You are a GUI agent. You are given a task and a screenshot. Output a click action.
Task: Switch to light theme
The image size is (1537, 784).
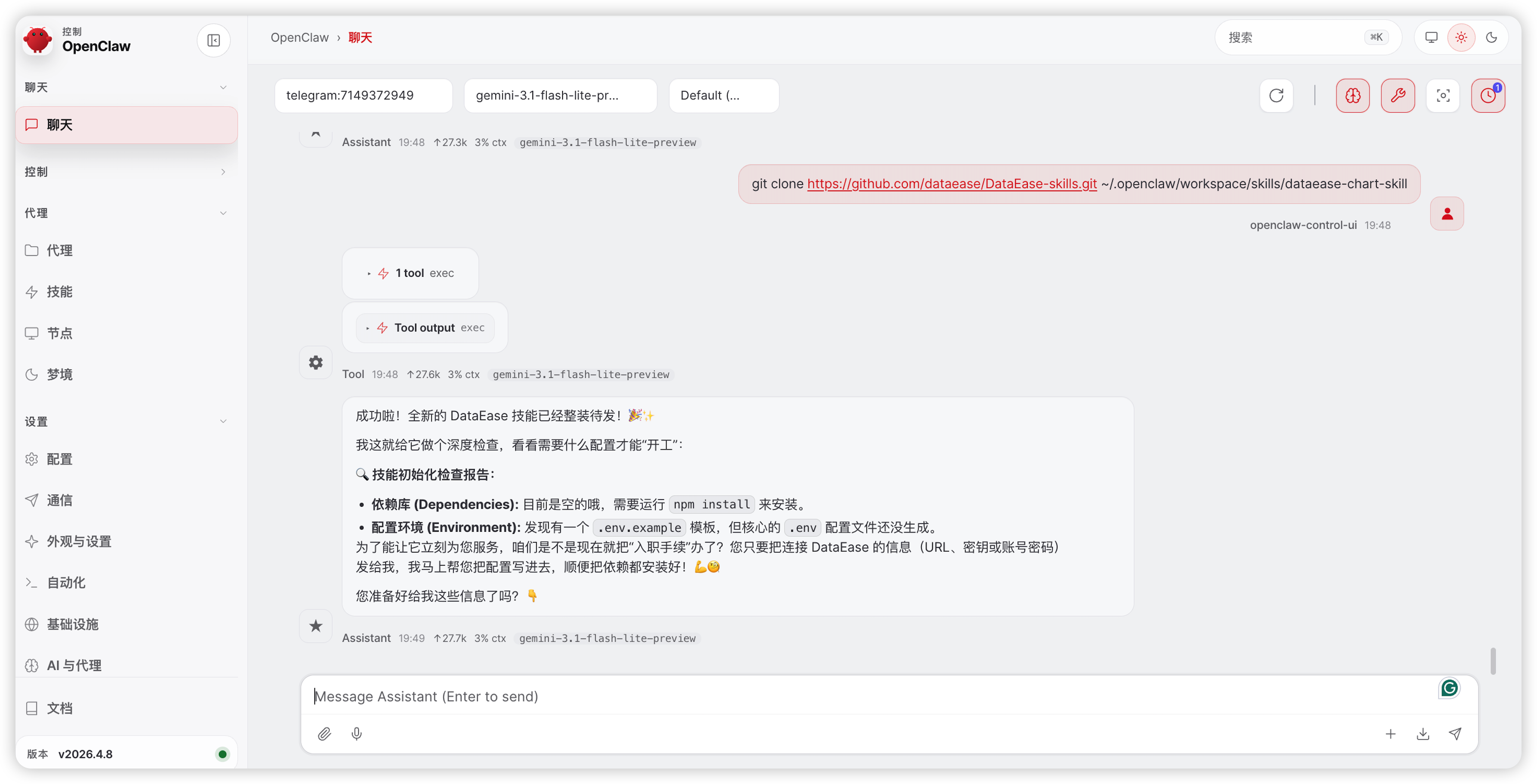pos(1461,37)
